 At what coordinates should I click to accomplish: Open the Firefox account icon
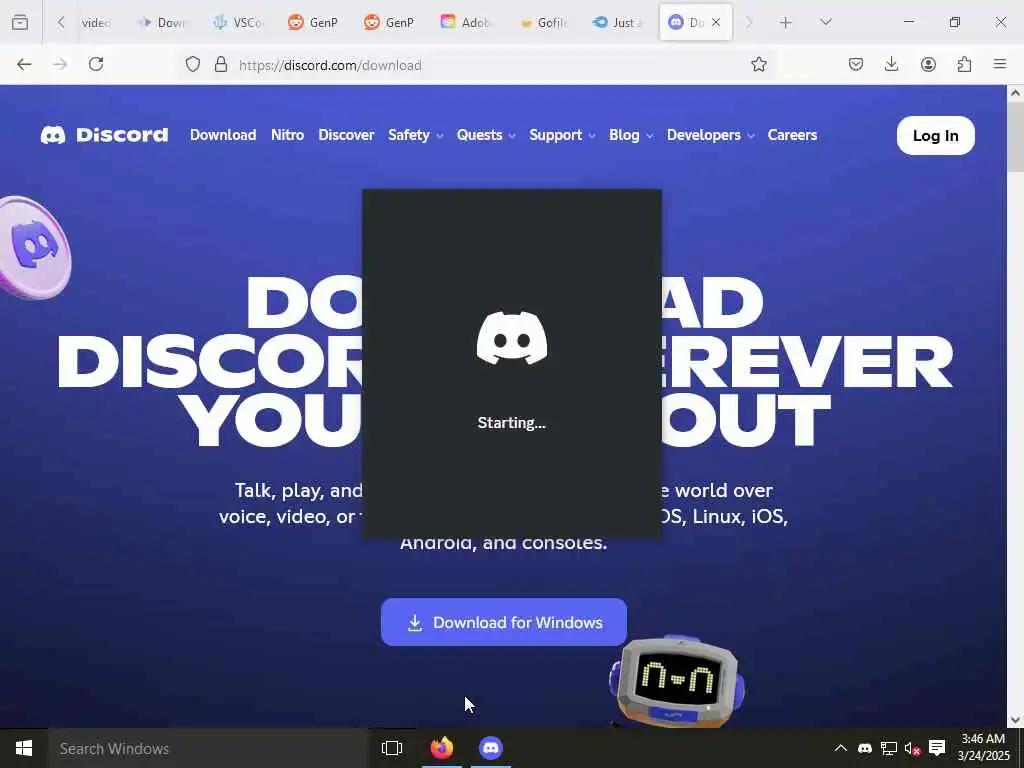click(x=928, y=64)
